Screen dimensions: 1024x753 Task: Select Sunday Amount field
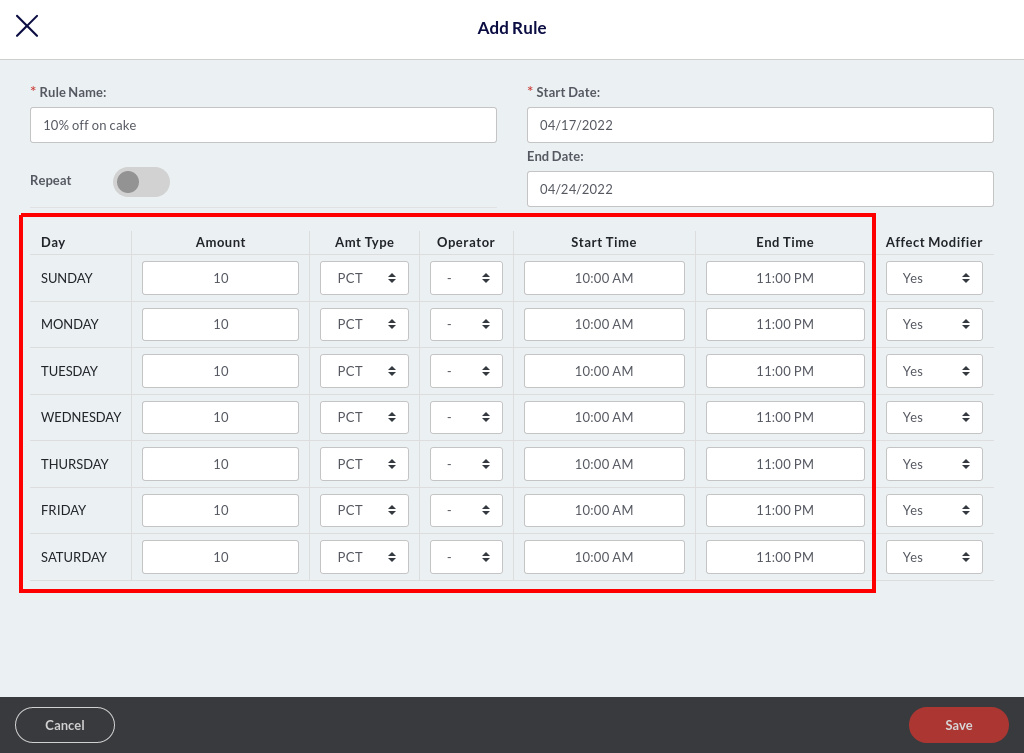coord(220,278)
